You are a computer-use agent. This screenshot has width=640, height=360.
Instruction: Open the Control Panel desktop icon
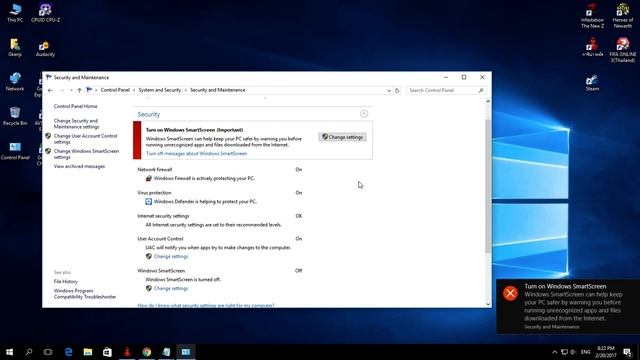click(x=15, y=150)
